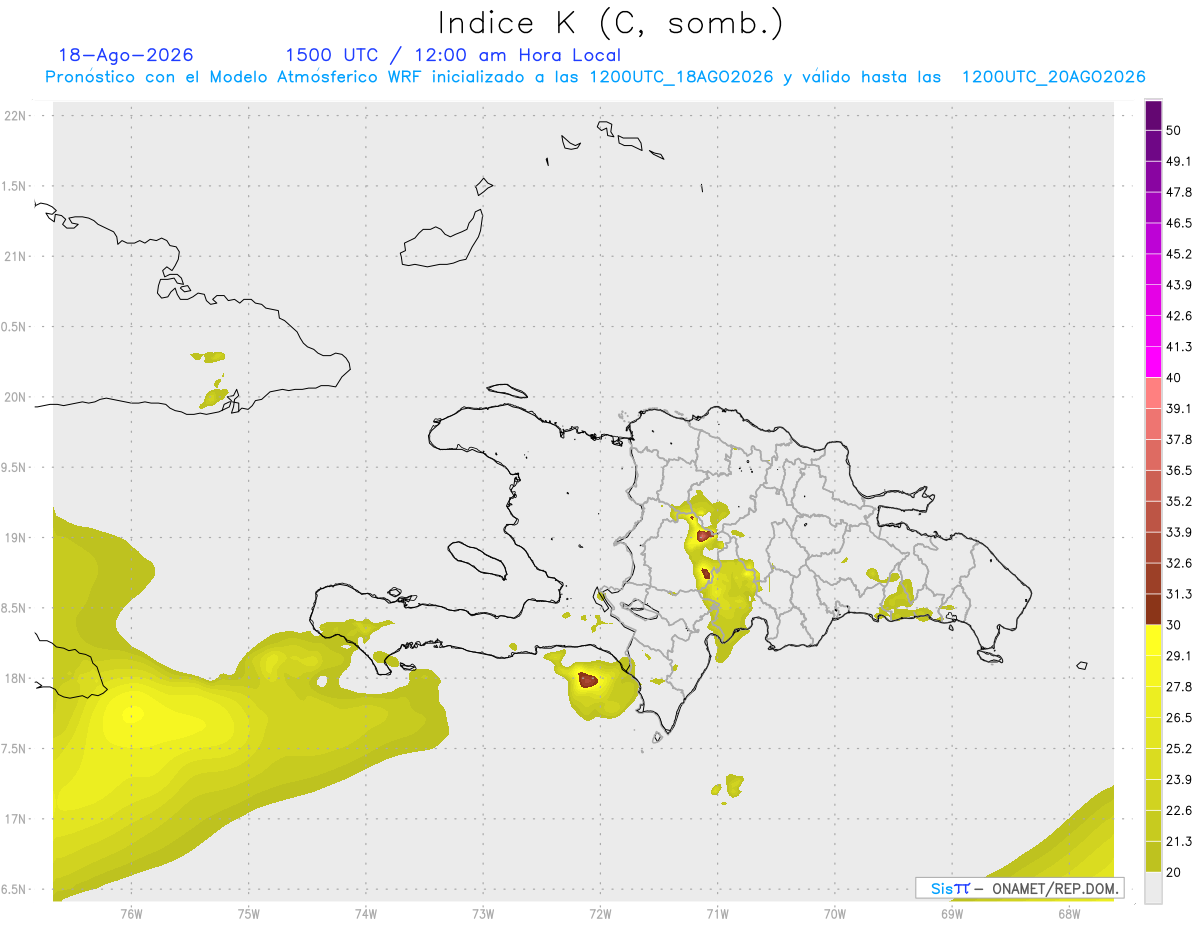Screen dimensions: 1200x927
Task: Click the "9.5N" latitude label
Action: coord(15,467)
